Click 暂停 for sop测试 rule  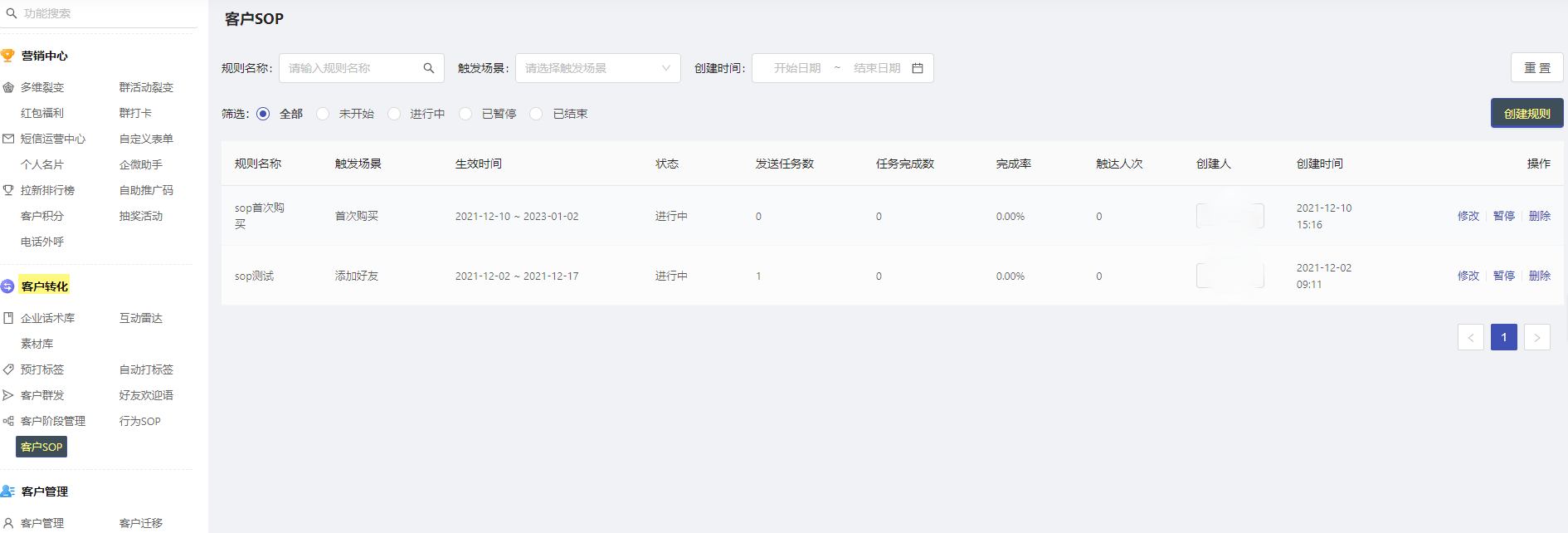(1504, 276)
